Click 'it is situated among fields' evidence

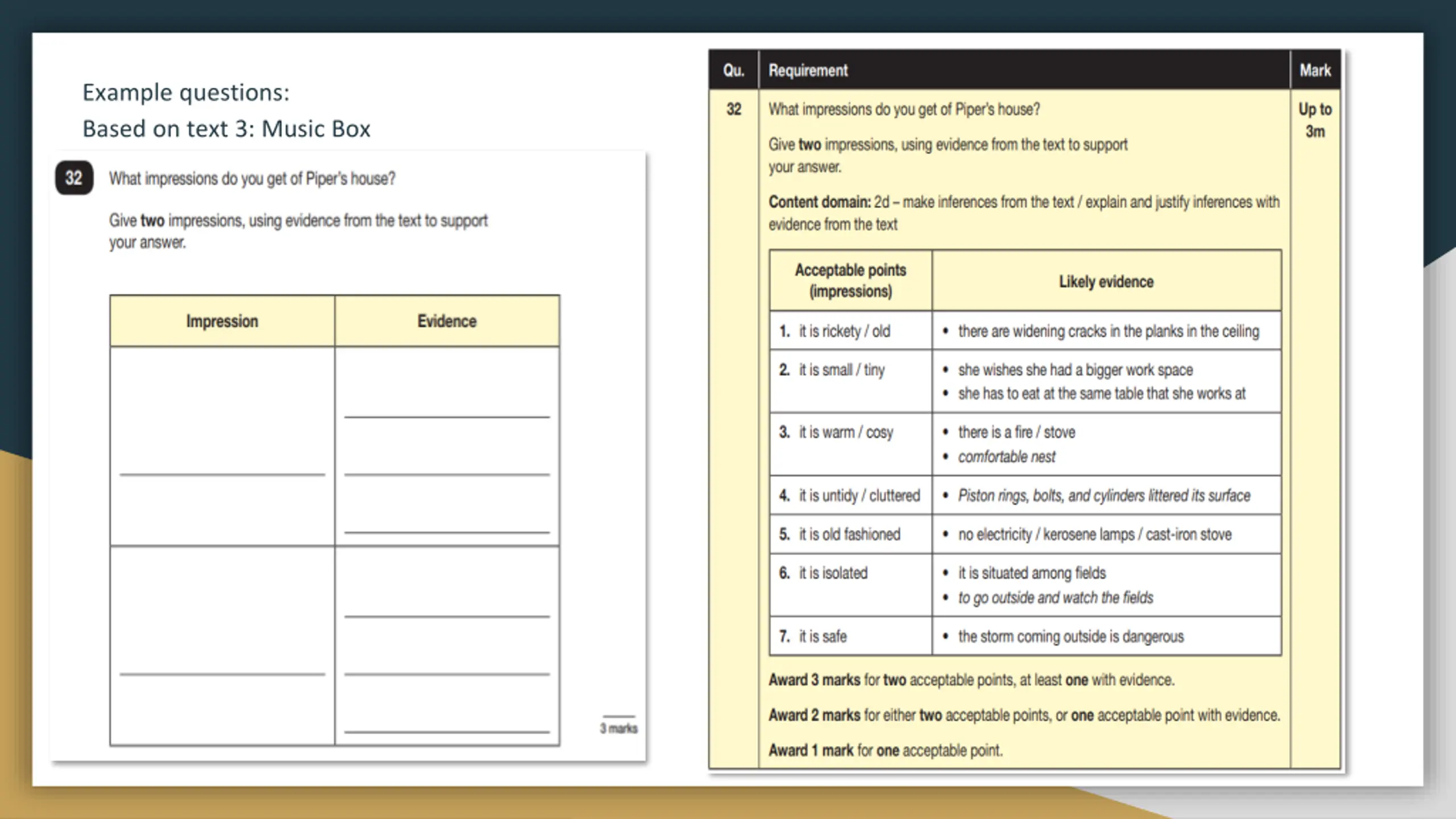[x=1032, y=573]
